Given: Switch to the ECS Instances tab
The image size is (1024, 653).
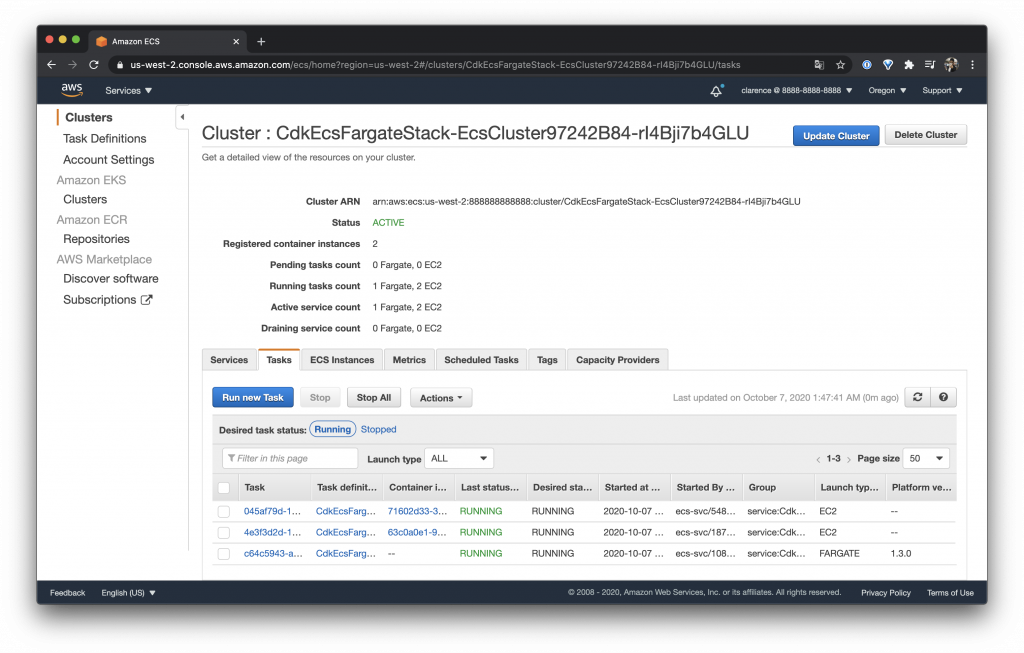Looking at the screenshot, I should point(342,360).
